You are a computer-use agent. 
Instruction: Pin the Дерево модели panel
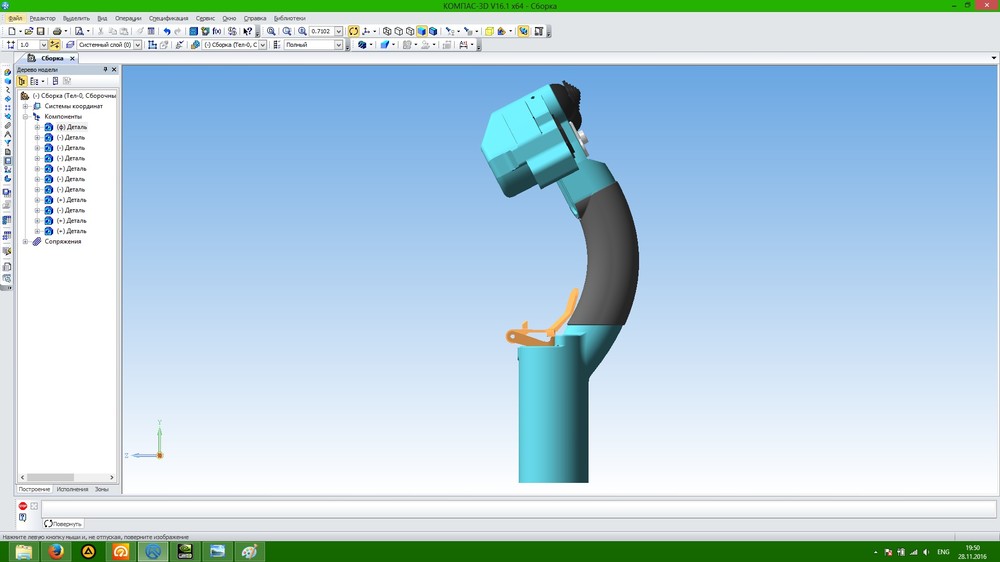(x=105, y=70)
